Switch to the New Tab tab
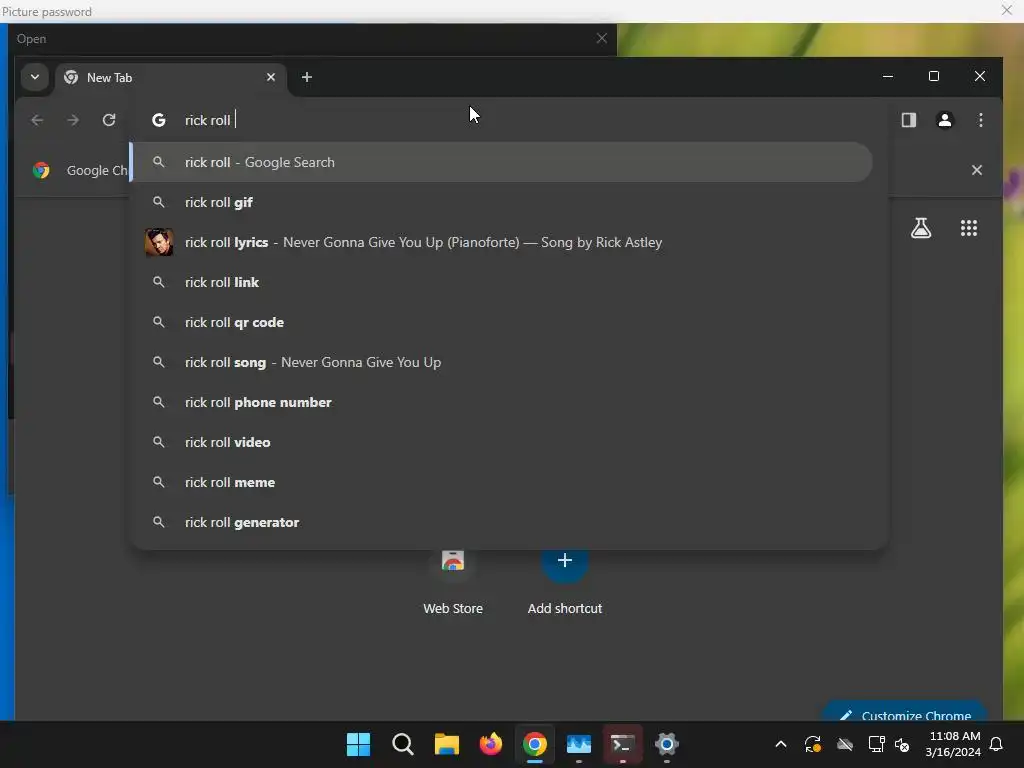1024x768 pixels. point(171,78)
